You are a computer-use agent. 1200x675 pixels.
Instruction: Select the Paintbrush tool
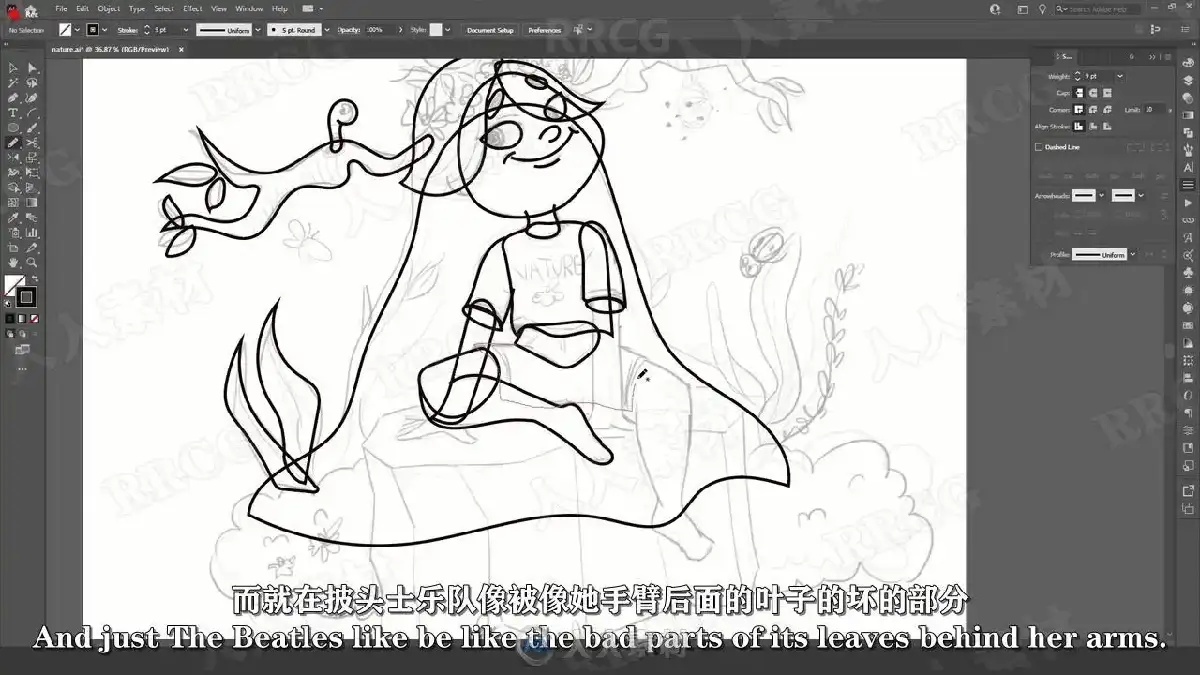point(32,128)
